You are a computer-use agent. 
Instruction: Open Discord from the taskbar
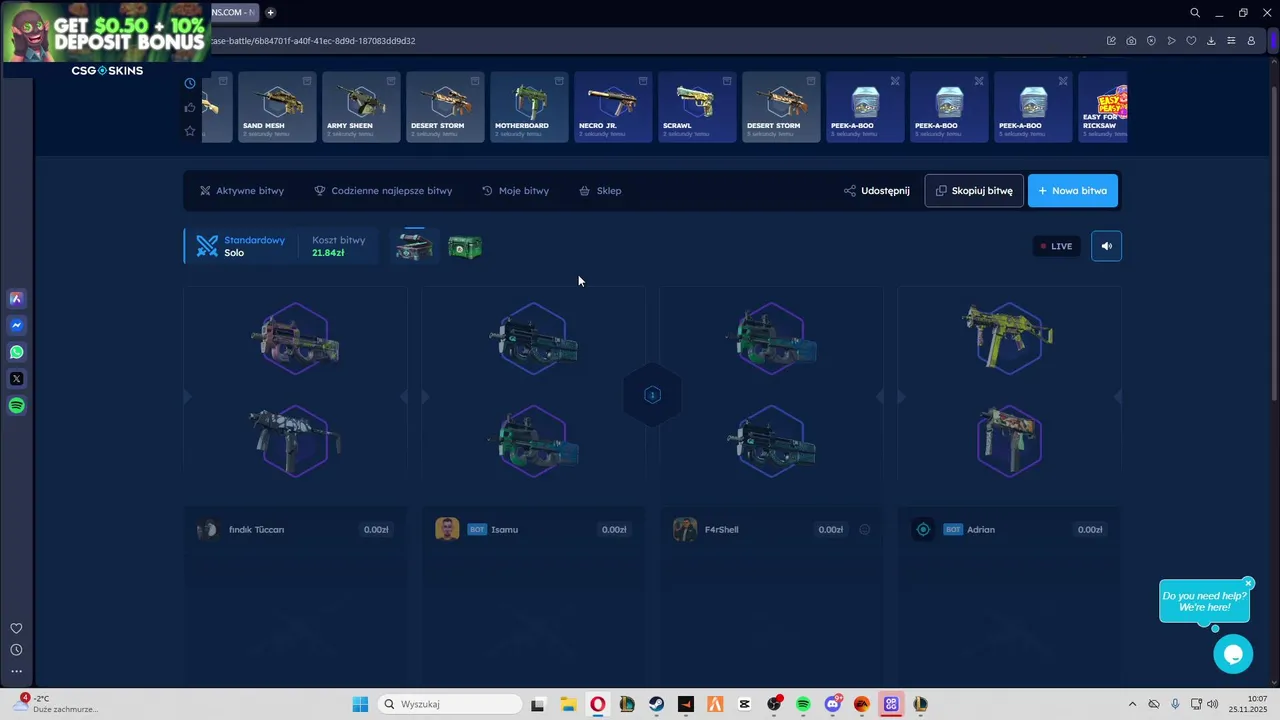833,704
